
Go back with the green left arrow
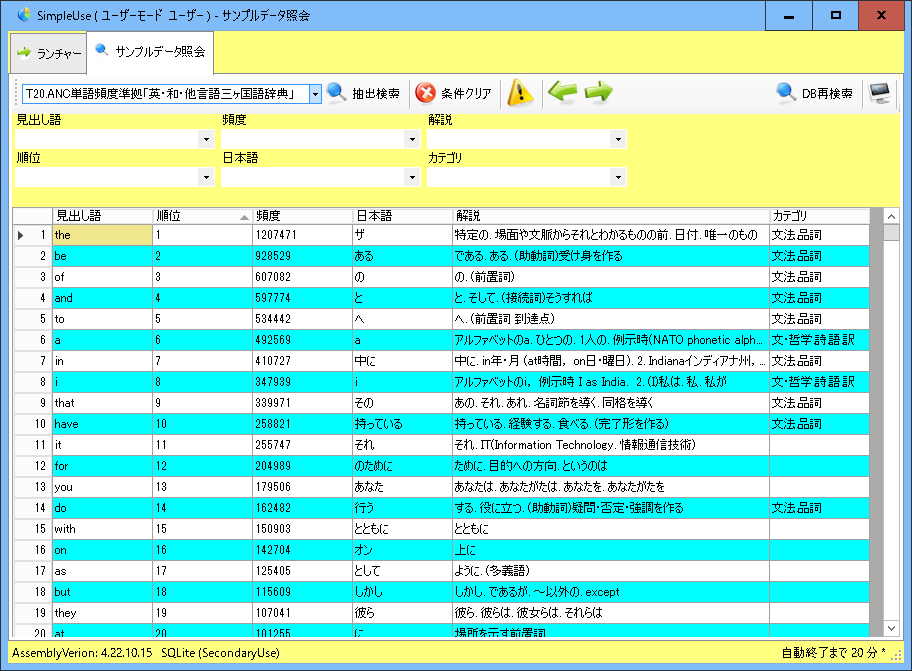[562, 92]
